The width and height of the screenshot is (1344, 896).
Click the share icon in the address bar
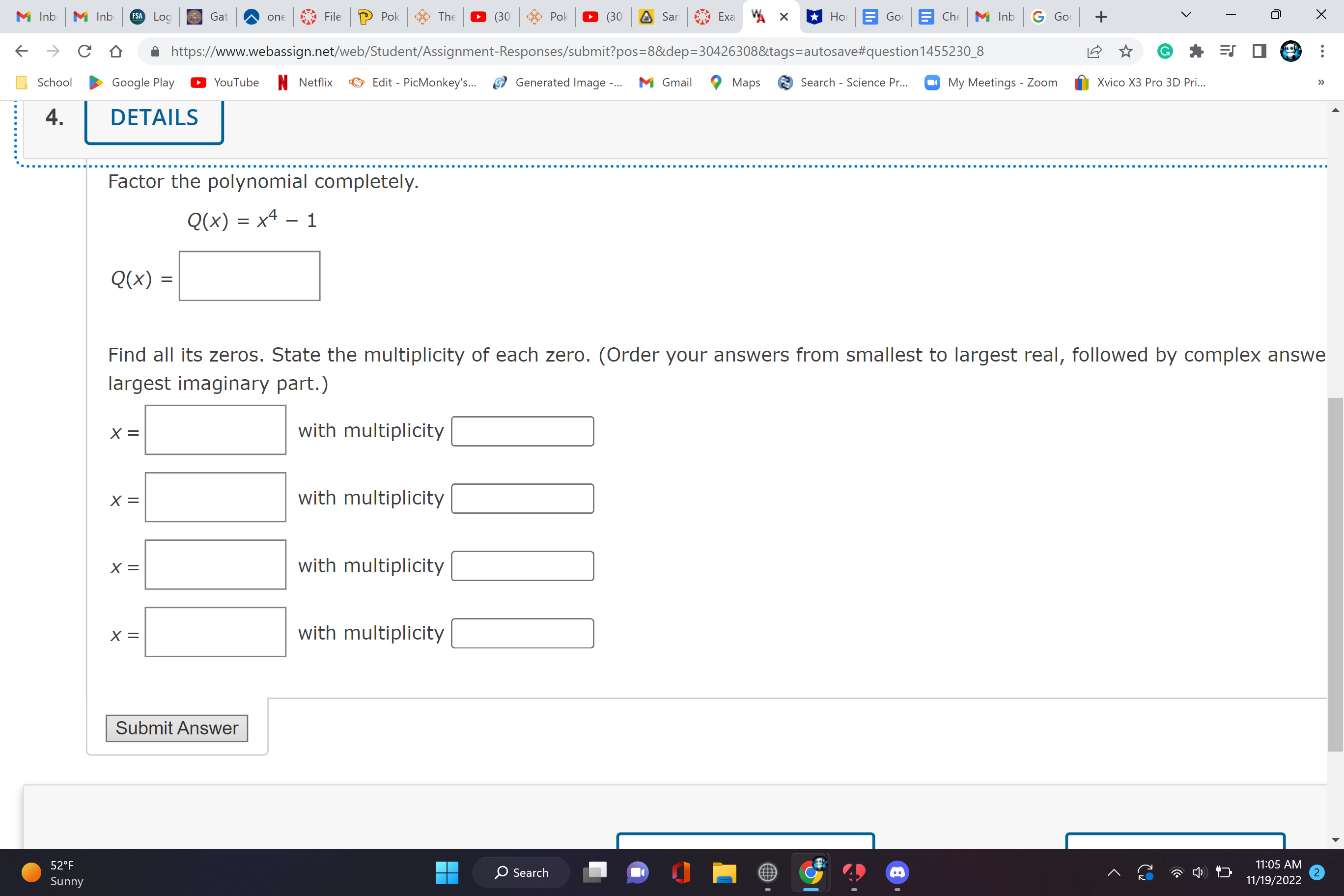(x=1094, y=51)
